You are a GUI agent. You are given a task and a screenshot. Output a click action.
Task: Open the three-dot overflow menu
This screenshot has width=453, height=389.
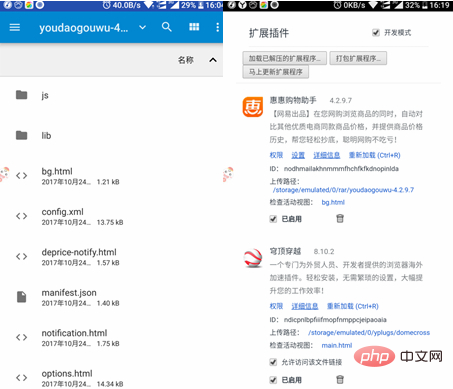(x=217, y=27)
